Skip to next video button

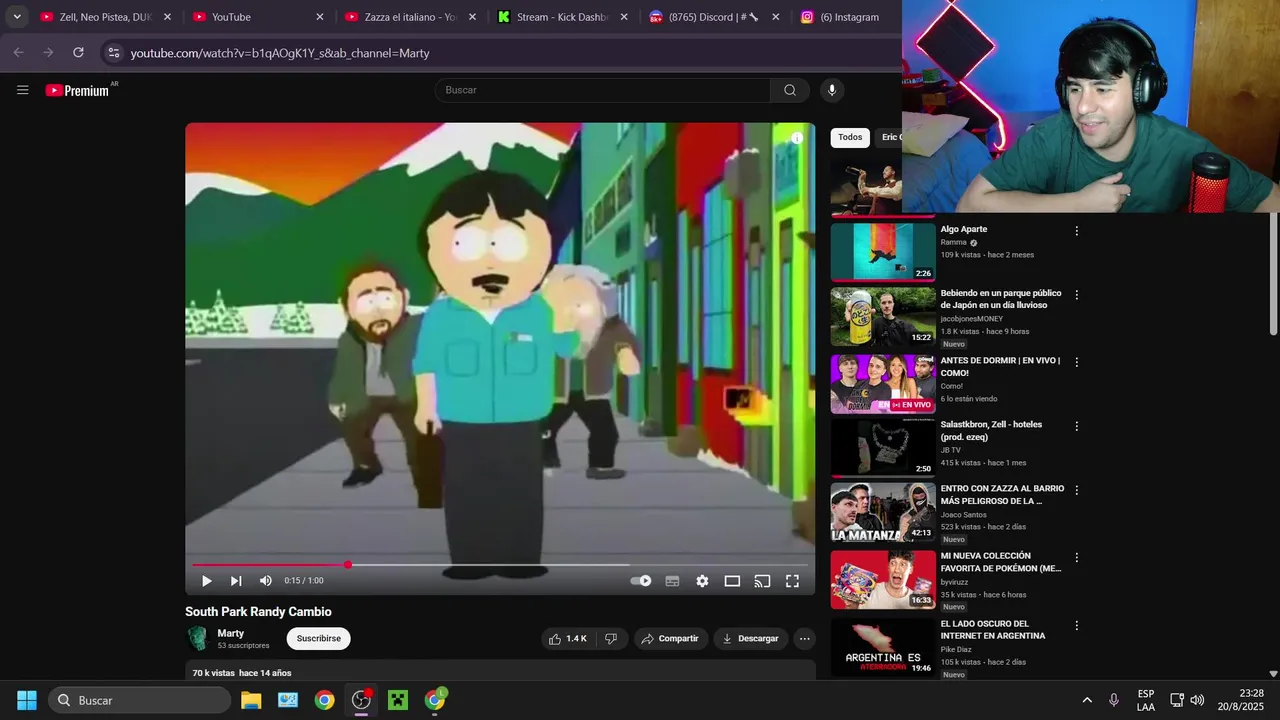(x=236, y=581)
